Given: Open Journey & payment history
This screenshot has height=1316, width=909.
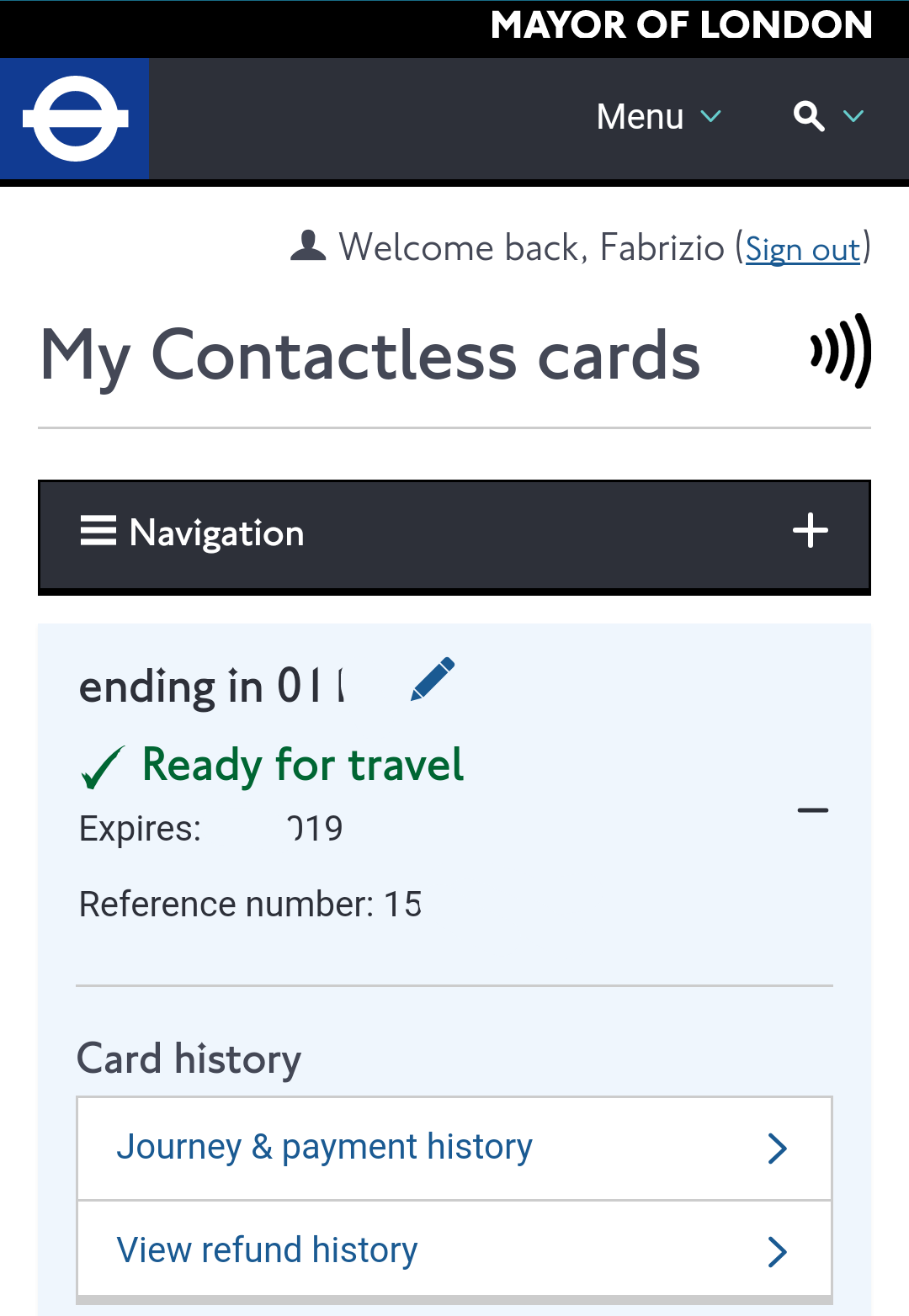Looking at the screenshot, I should pyautogui.click(x=324, y=1148).
